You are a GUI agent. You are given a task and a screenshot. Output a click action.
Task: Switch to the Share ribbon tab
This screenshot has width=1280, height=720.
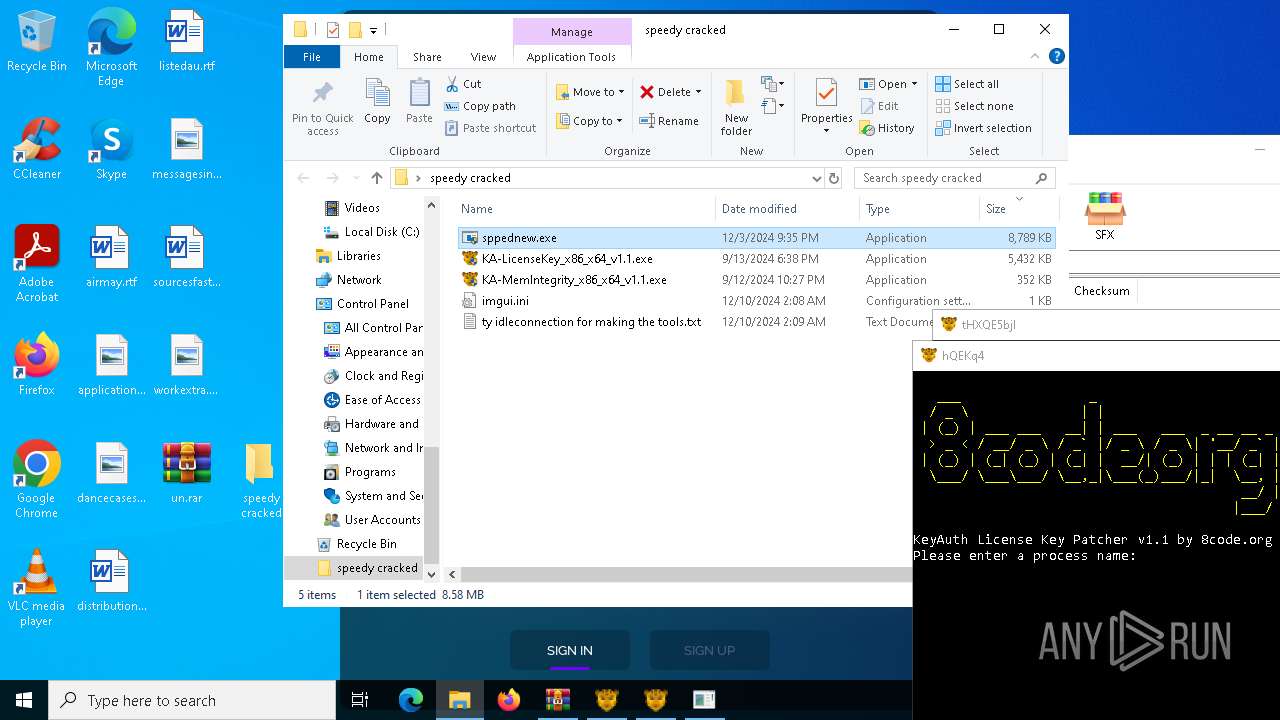tap(427, 57)
